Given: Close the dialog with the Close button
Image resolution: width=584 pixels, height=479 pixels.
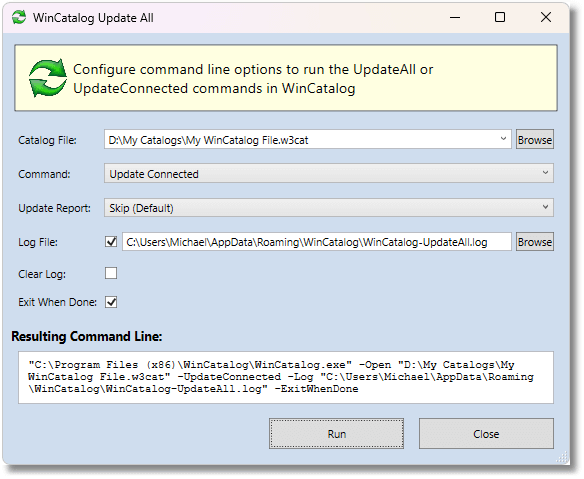Looking at the screenshot, I should point(486,434).
